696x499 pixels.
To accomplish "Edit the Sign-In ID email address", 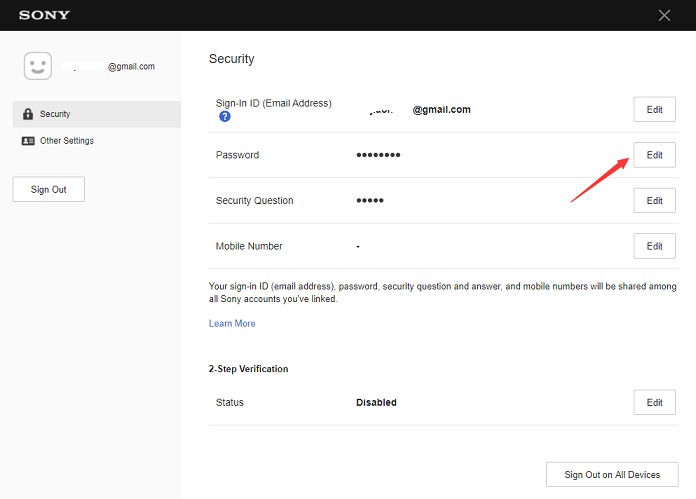I will (654, 109).
